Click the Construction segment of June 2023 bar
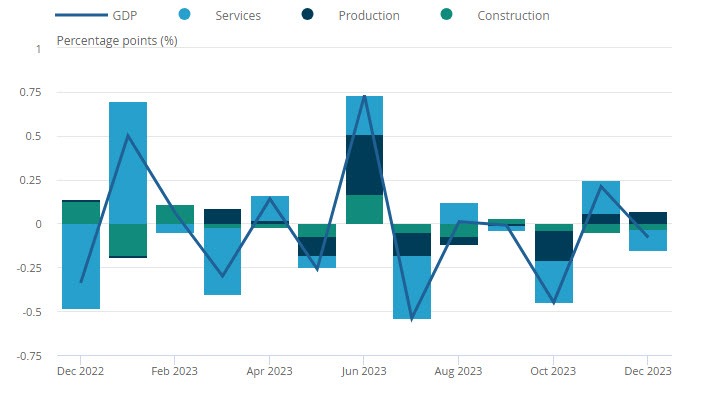Image resolution: width=725 pixels, height=399 pixels. coord(364,209)
